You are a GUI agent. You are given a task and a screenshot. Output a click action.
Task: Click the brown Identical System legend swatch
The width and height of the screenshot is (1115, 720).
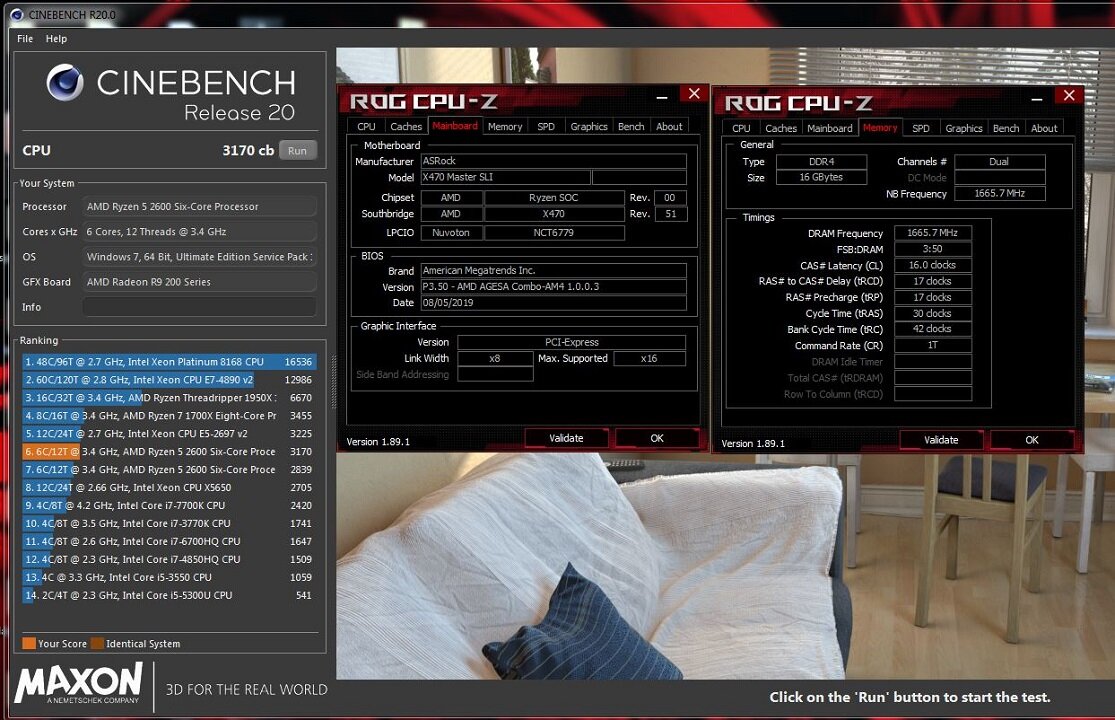[x=97, y=643]
